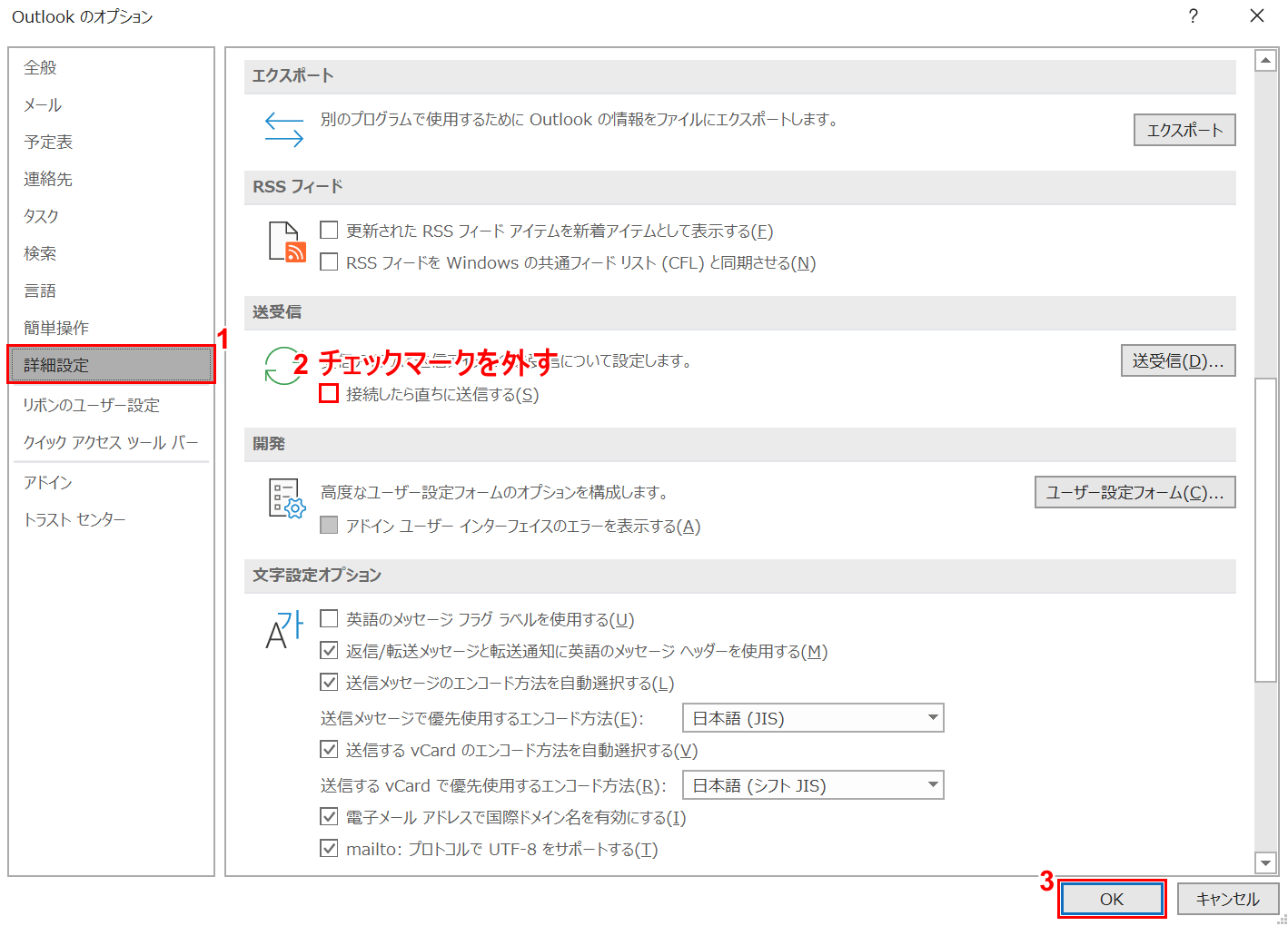
Task: Click the scrollbar down arrow
Action: (1265, 862)
